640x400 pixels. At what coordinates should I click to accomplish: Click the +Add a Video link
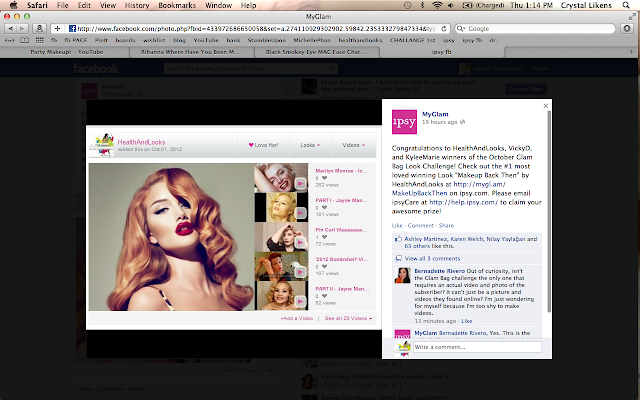pyautogui.click(x=296, y=318)
